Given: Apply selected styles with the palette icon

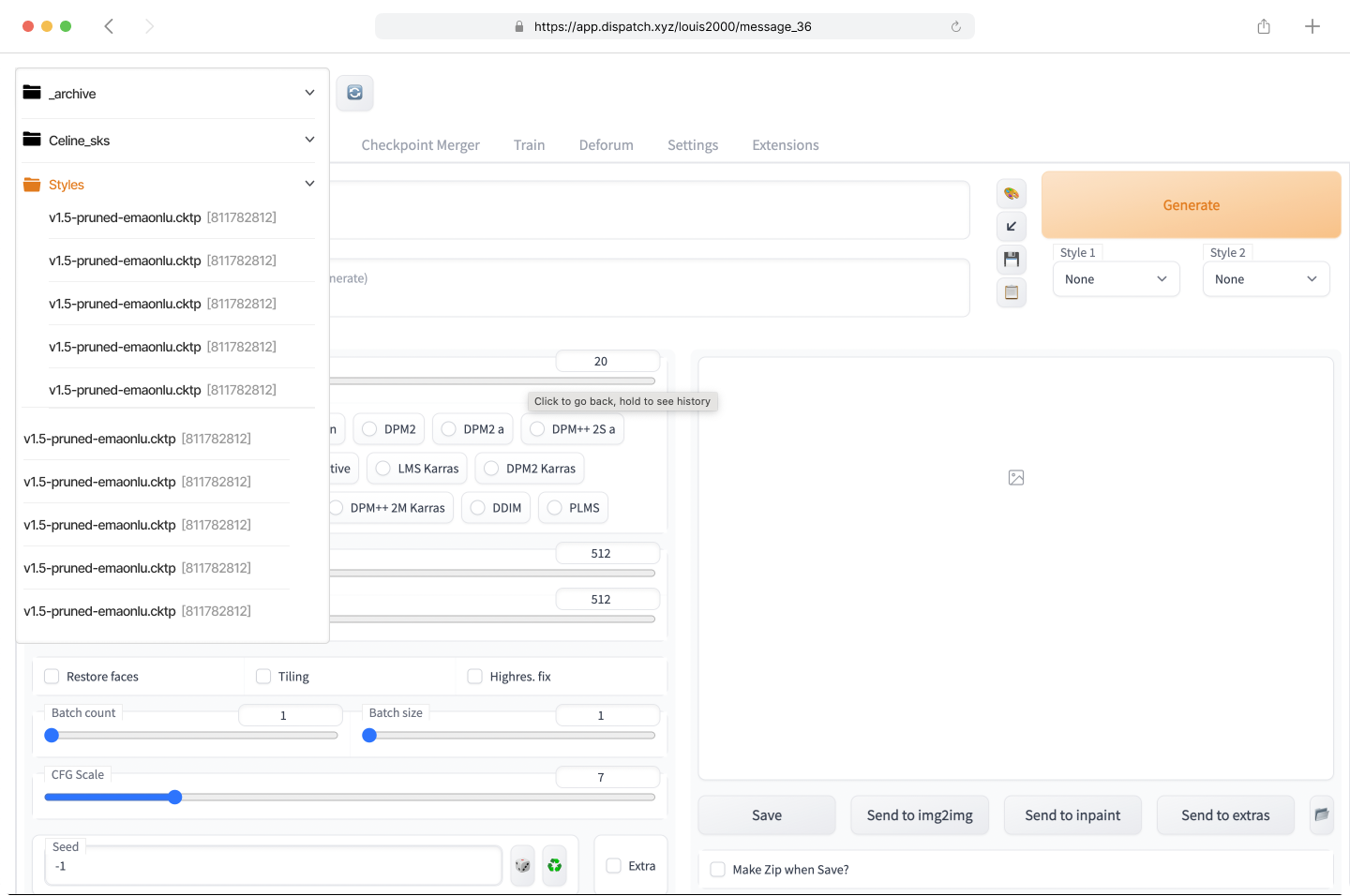Looking at the screenshot, I should [1012, 193].
